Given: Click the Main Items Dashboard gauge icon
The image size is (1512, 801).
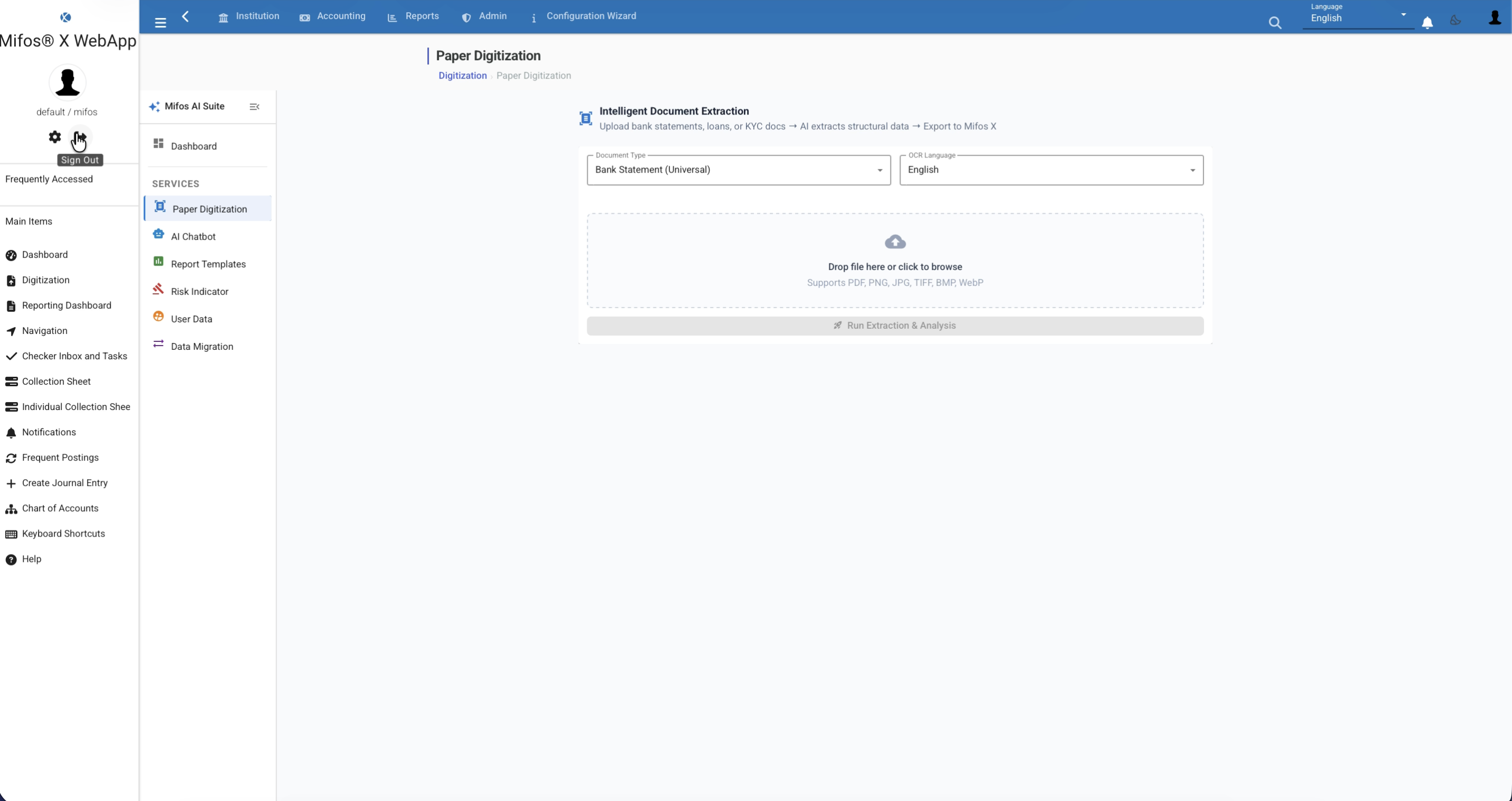Looking at the screenshot, I should pyautogui.click(x=11, y=255).
